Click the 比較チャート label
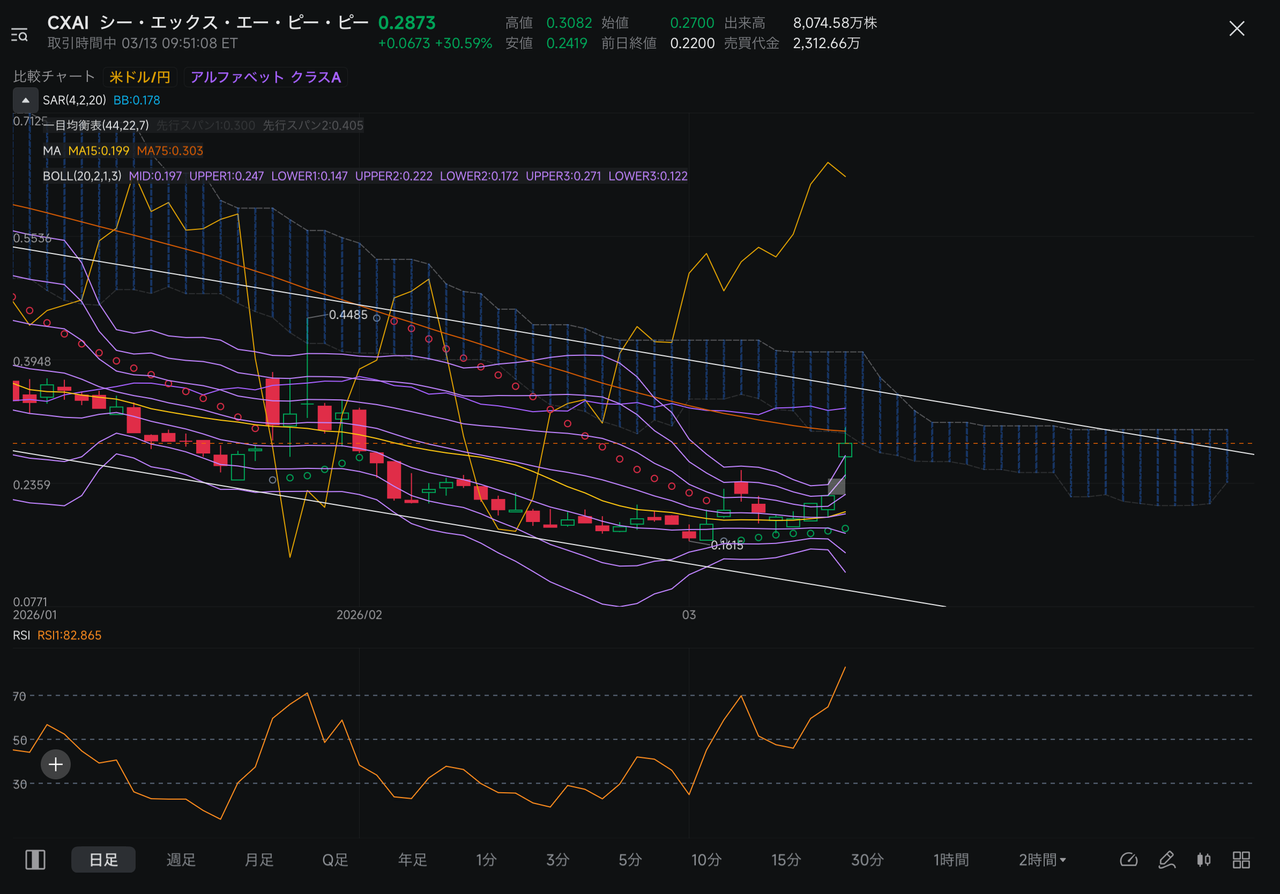 pyautogui.click(x=54, y=77)
